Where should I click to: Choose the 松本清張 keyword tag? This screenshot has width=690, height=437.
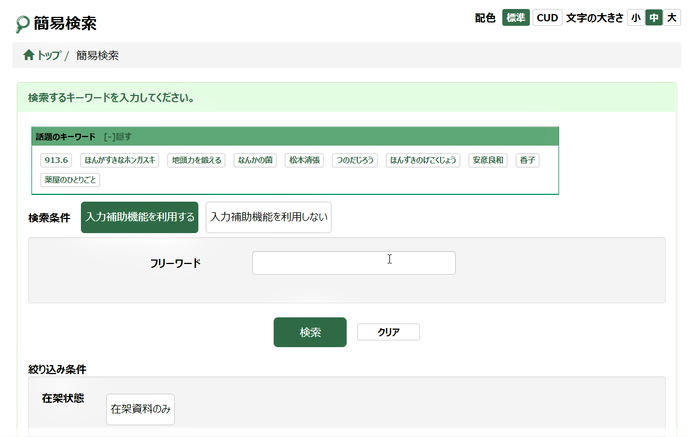(304, 160)
